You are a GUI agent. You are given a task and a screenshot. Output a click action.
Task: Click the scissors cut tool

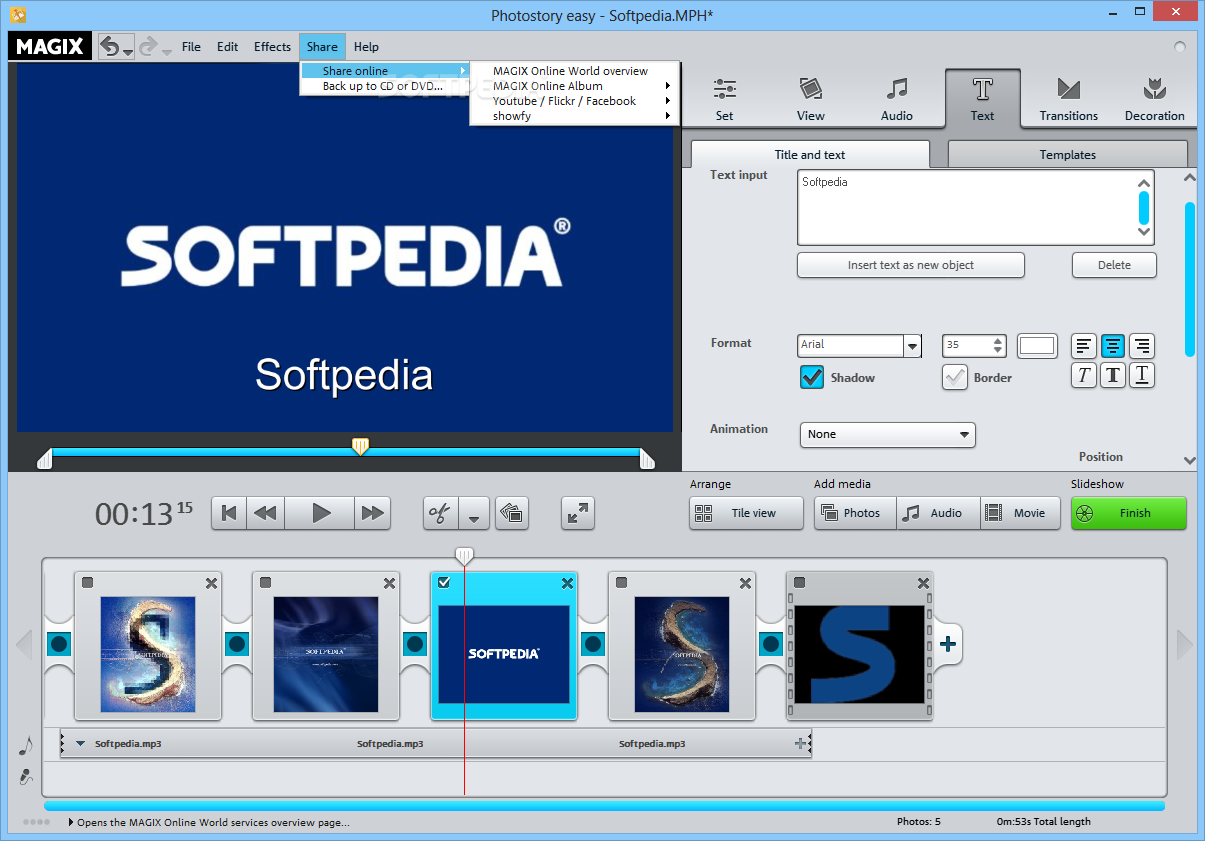440,513
